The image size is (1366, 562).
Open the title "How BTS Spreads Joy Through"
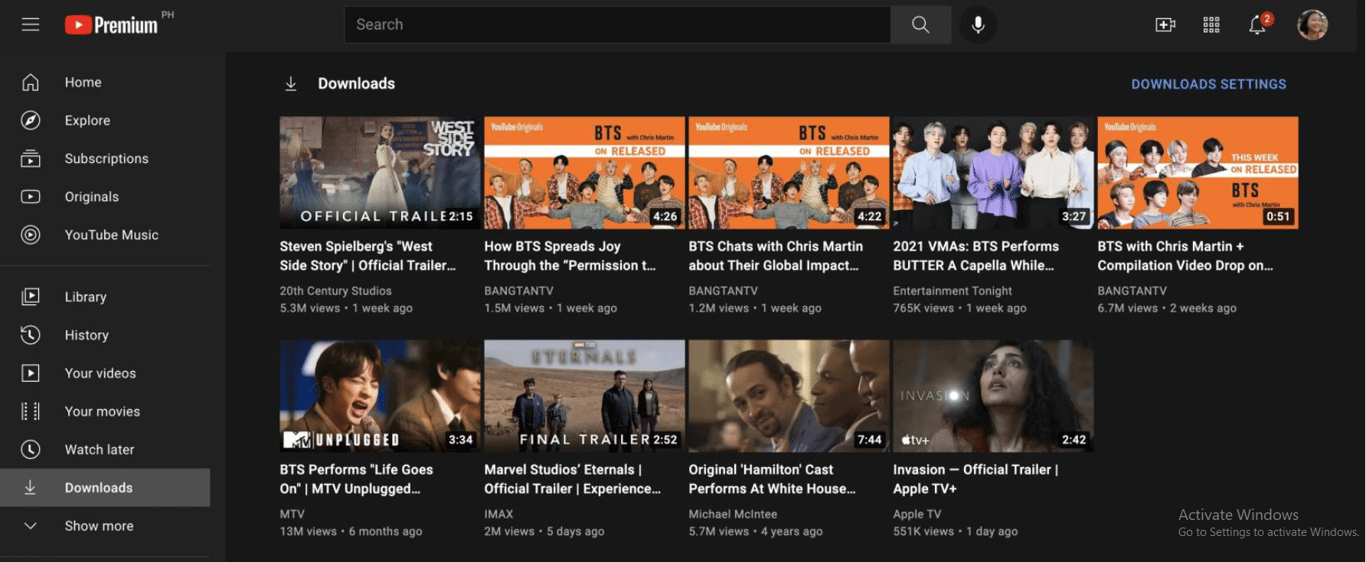point(570,256)
